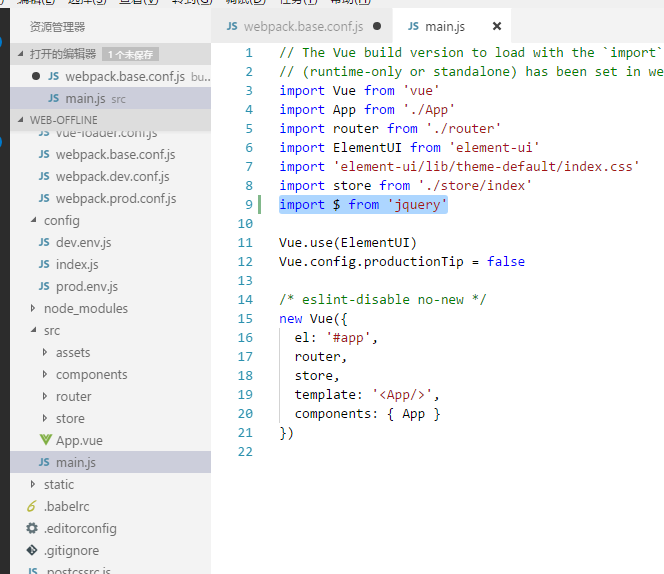This screenshot has height=574, width=664.
Task: Click the Vue icon beside App.vue
Action: (46, 440)
